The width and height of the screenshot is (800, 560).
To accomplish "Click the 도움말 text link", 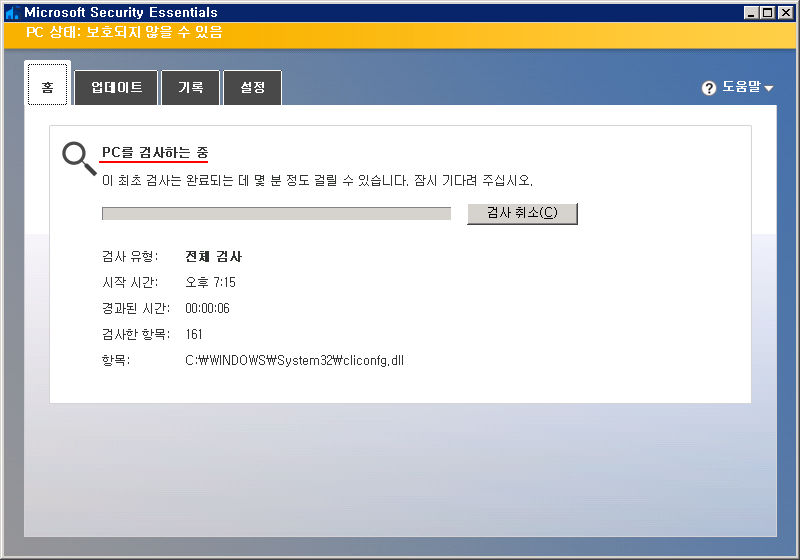I will [741, 87].
